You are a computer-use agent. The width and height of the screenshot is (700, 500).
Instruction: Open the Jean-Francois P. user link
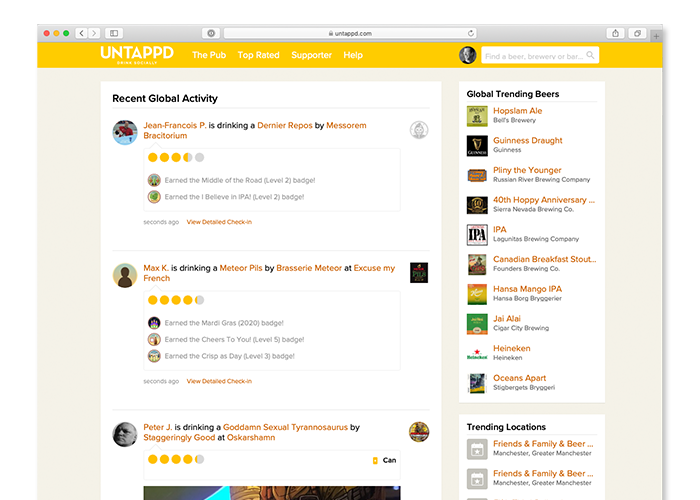click(175, 125)
